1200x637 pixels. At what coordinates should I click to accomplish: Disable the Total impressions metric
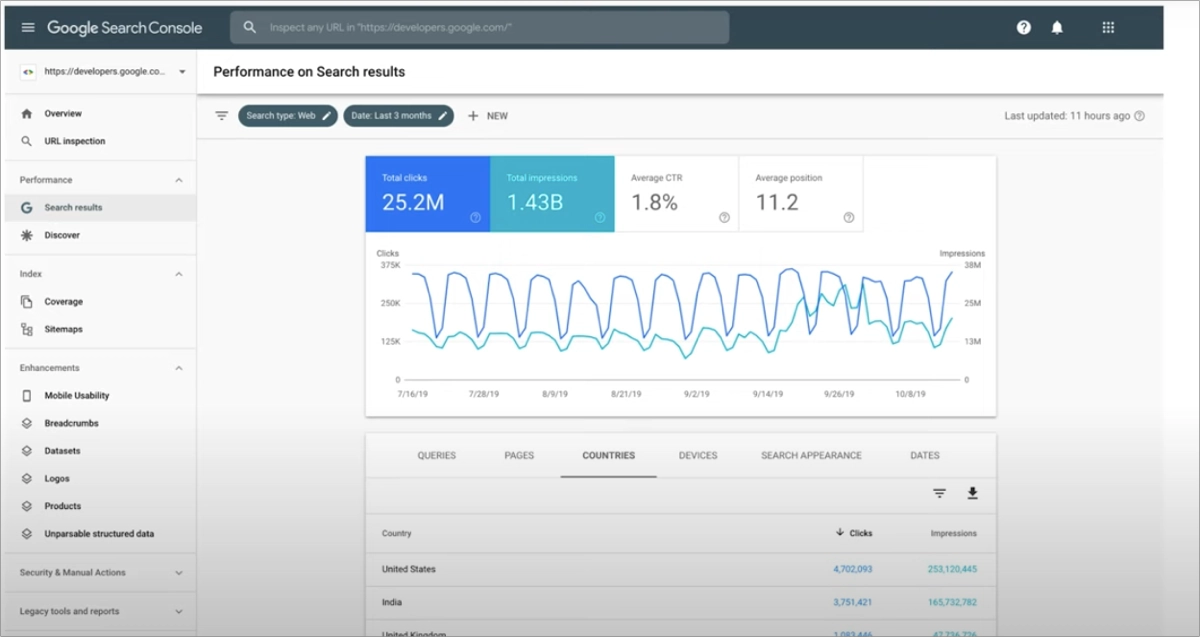551,193
